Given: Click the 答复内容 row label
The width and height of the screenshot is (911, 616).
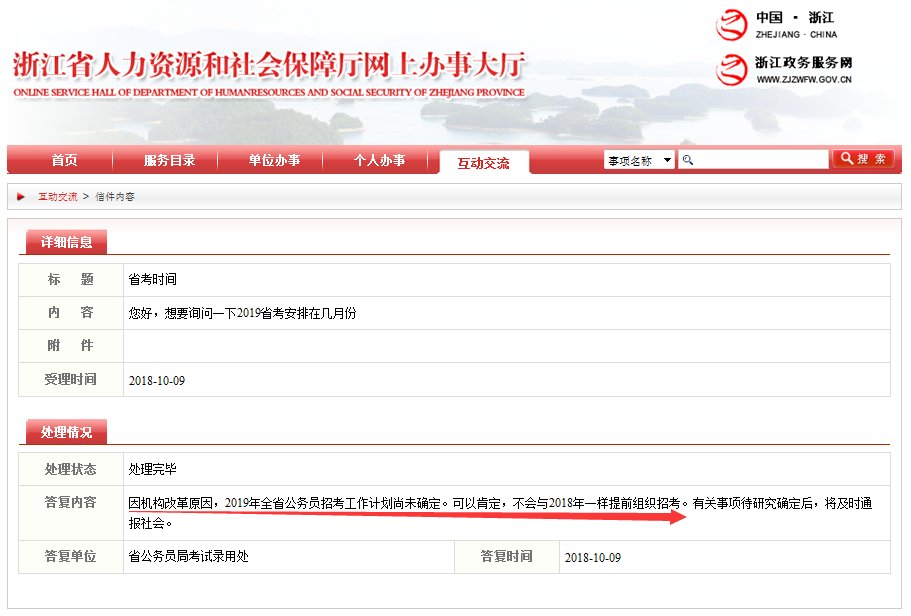Looking at the screenshot, I should coord(71,503).
